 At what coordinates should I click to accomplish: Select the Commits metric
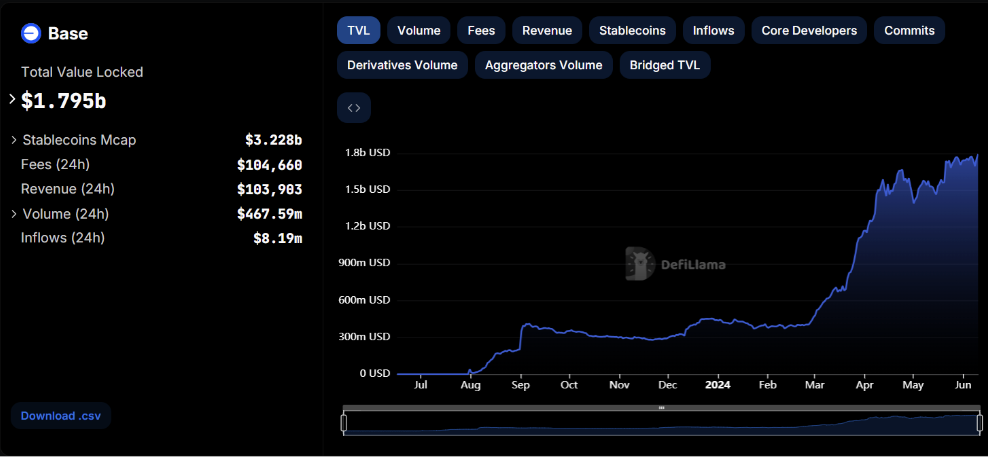(x=909, y=30)
